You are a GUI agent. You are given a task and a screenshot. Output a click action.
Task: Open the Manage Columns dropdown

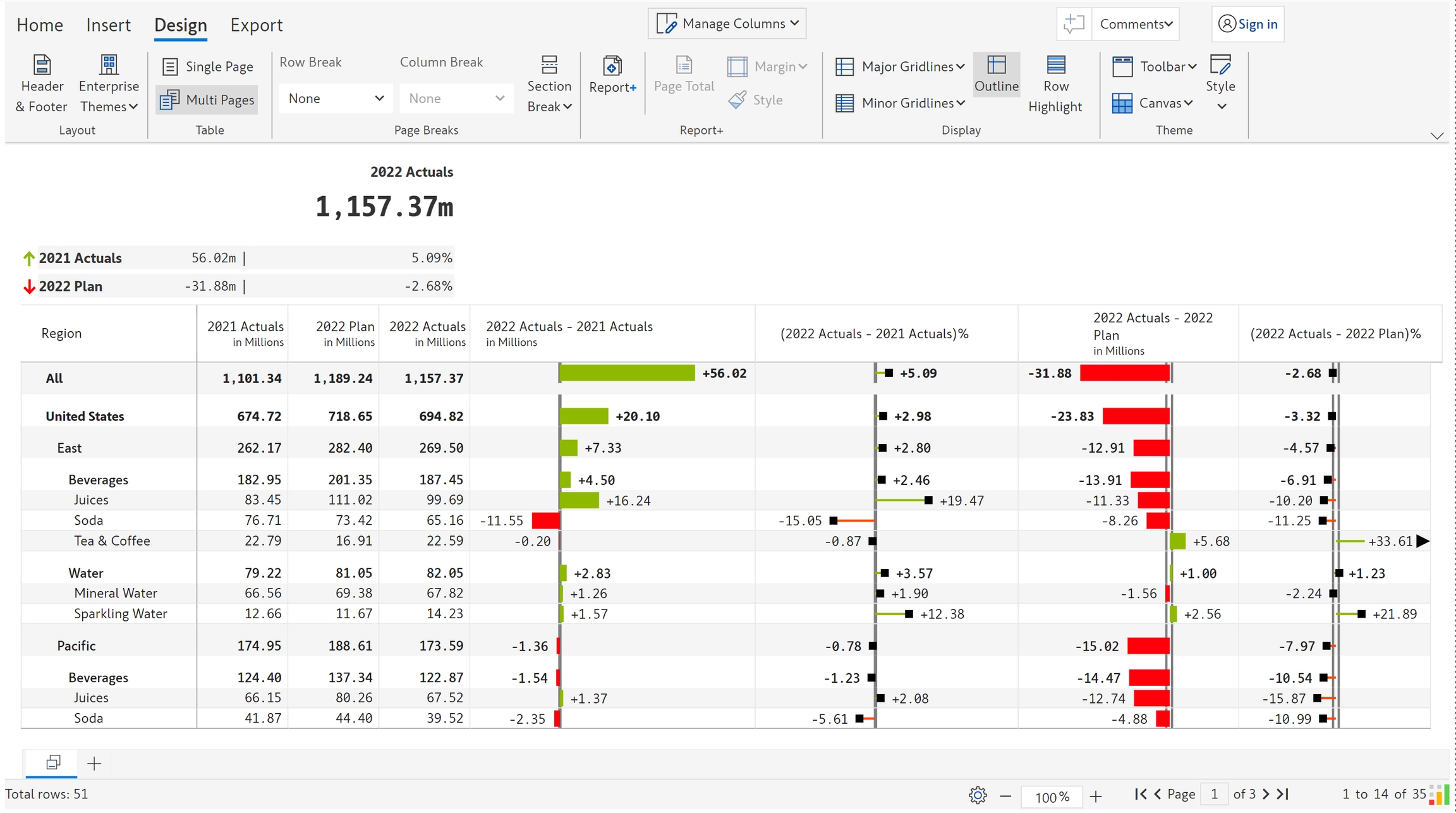[x=727, y=24]
